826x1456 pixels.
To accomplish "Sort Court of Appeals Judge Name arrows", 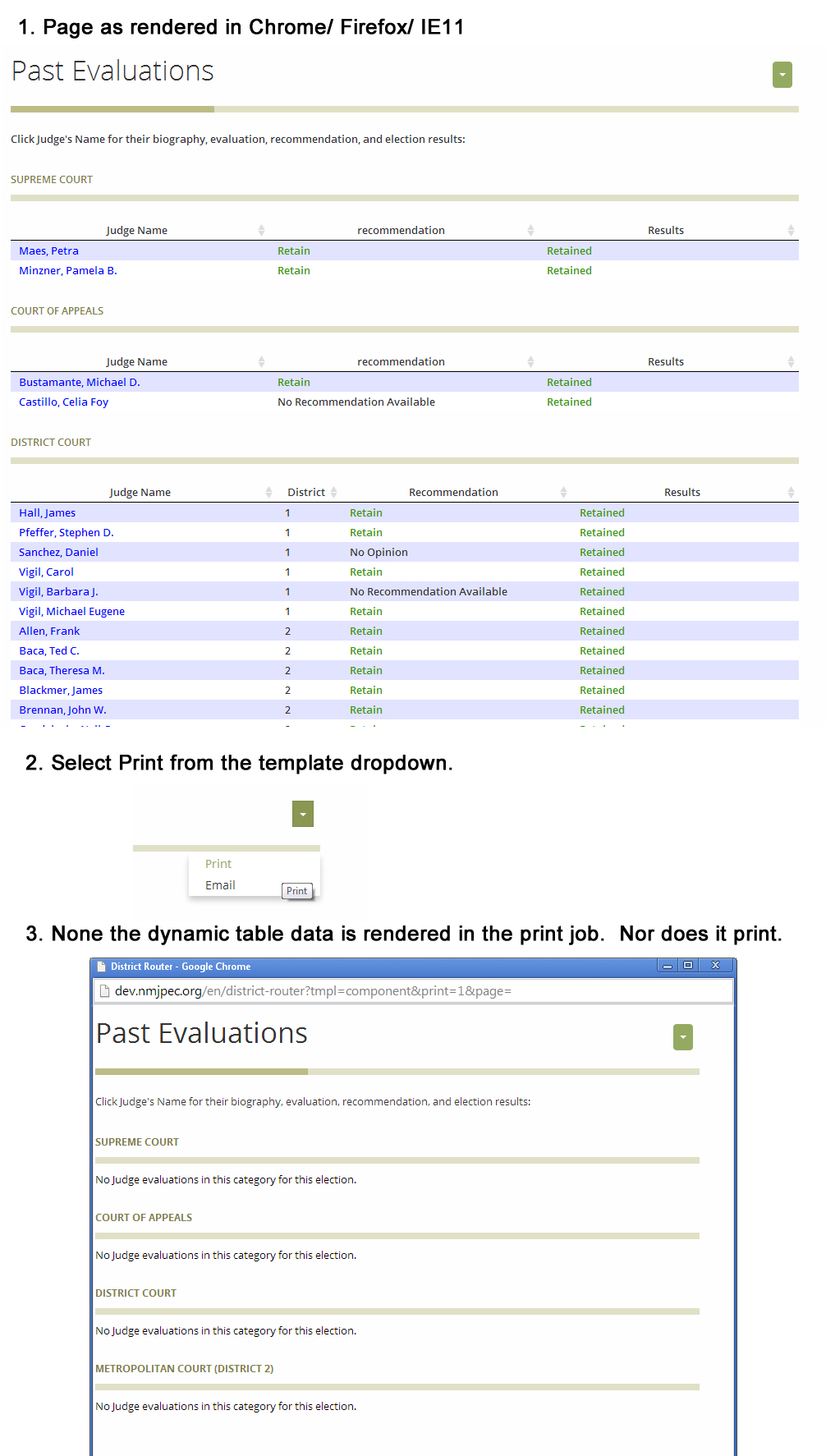I will [x=261, y=361].
